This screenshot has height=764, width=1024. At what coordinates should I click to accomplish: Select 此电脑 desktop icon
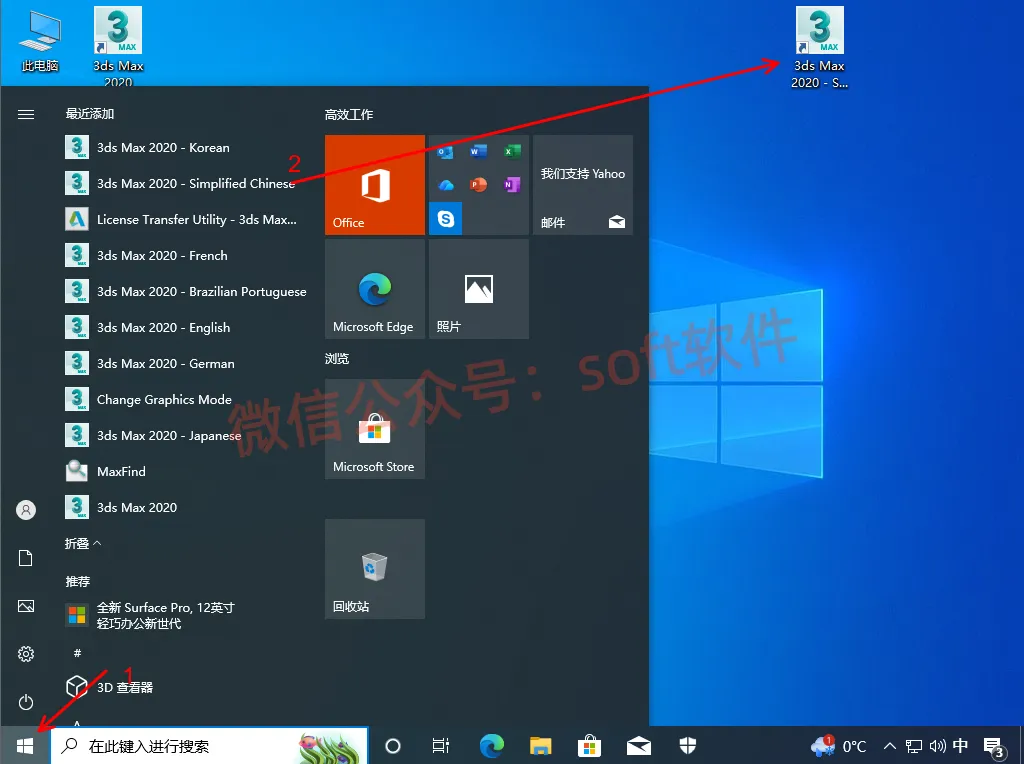pos(40,40)
